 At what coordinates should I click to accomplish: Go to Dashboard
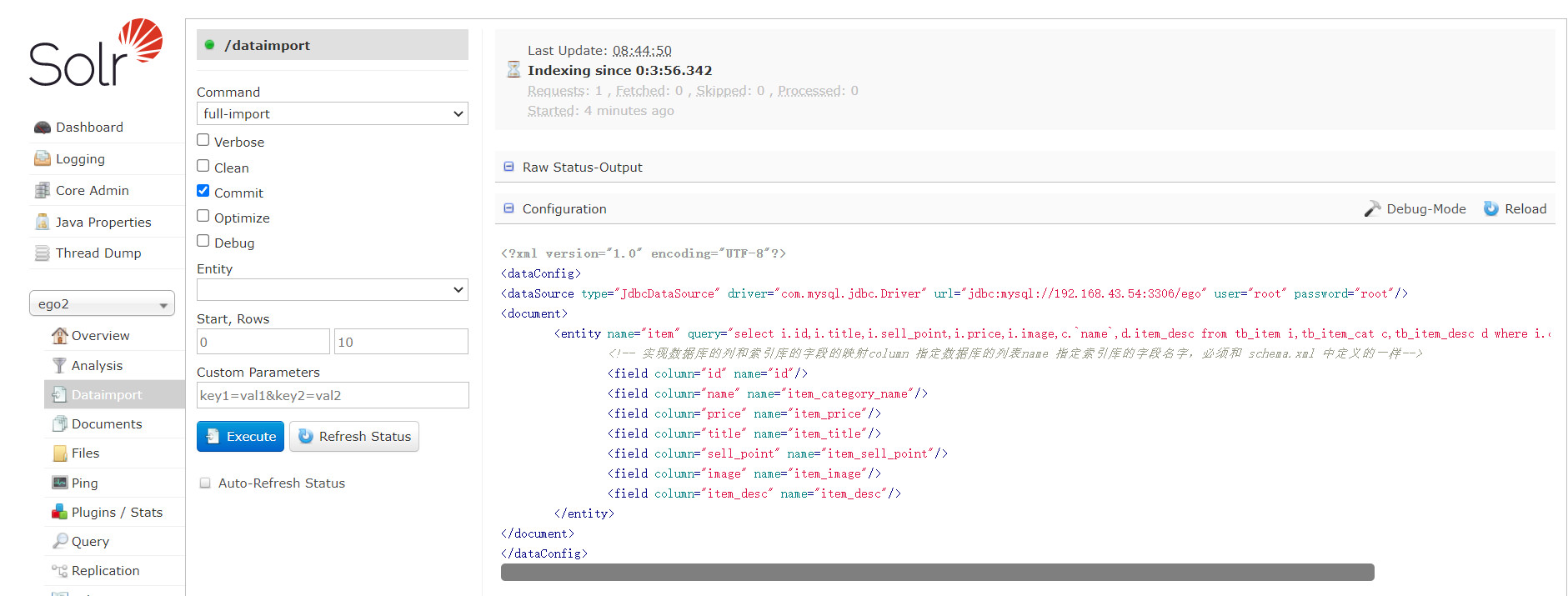(89, 128)
